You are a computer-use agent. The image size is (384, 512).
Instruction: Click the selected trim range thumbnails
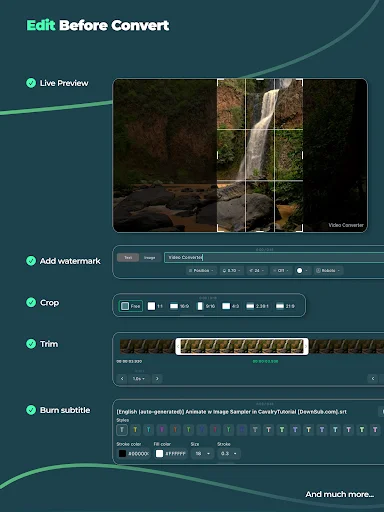tap(242, 347)
